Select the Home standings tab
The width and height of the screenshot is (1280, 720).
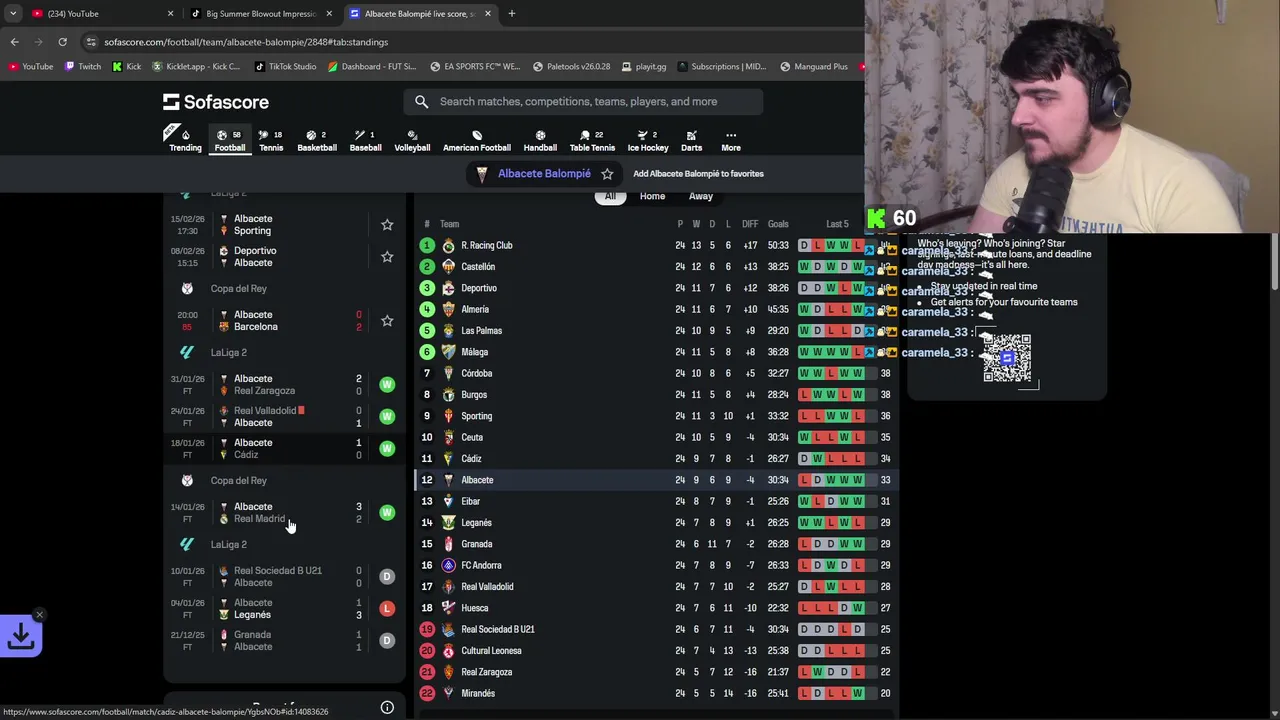click(652, 196)
